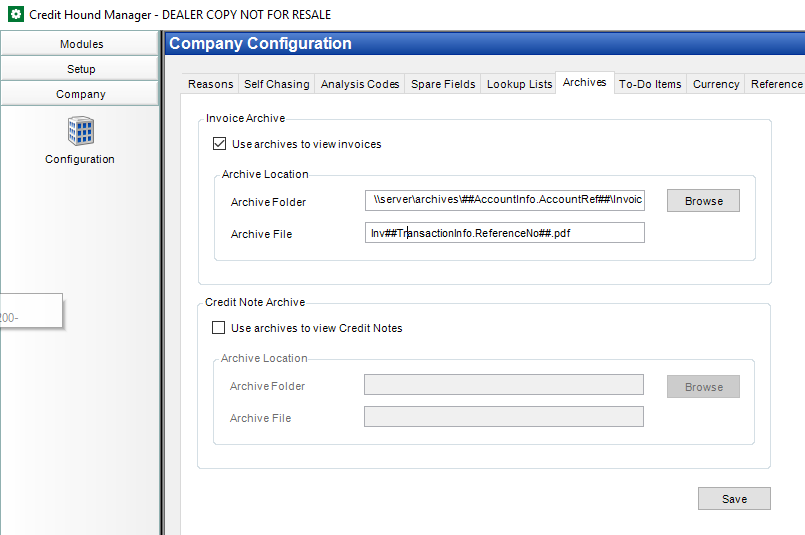Click the Credit Note Archive File field
Viewport: 805px width, 535px height.
coord(504,416)
